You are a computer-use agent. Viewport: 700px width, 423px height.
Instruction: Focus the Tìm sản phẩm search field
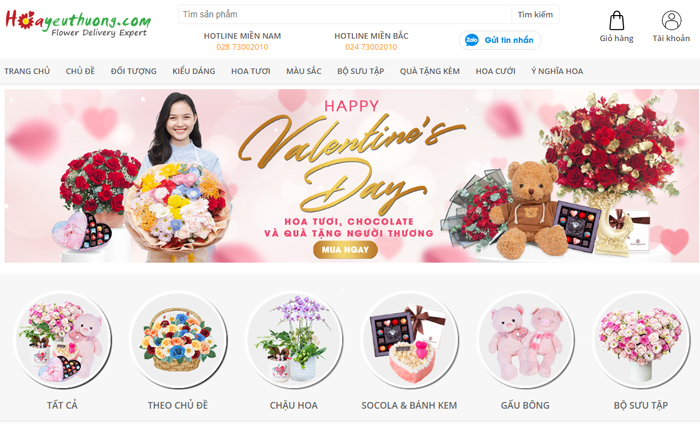(x=345, y=14)
